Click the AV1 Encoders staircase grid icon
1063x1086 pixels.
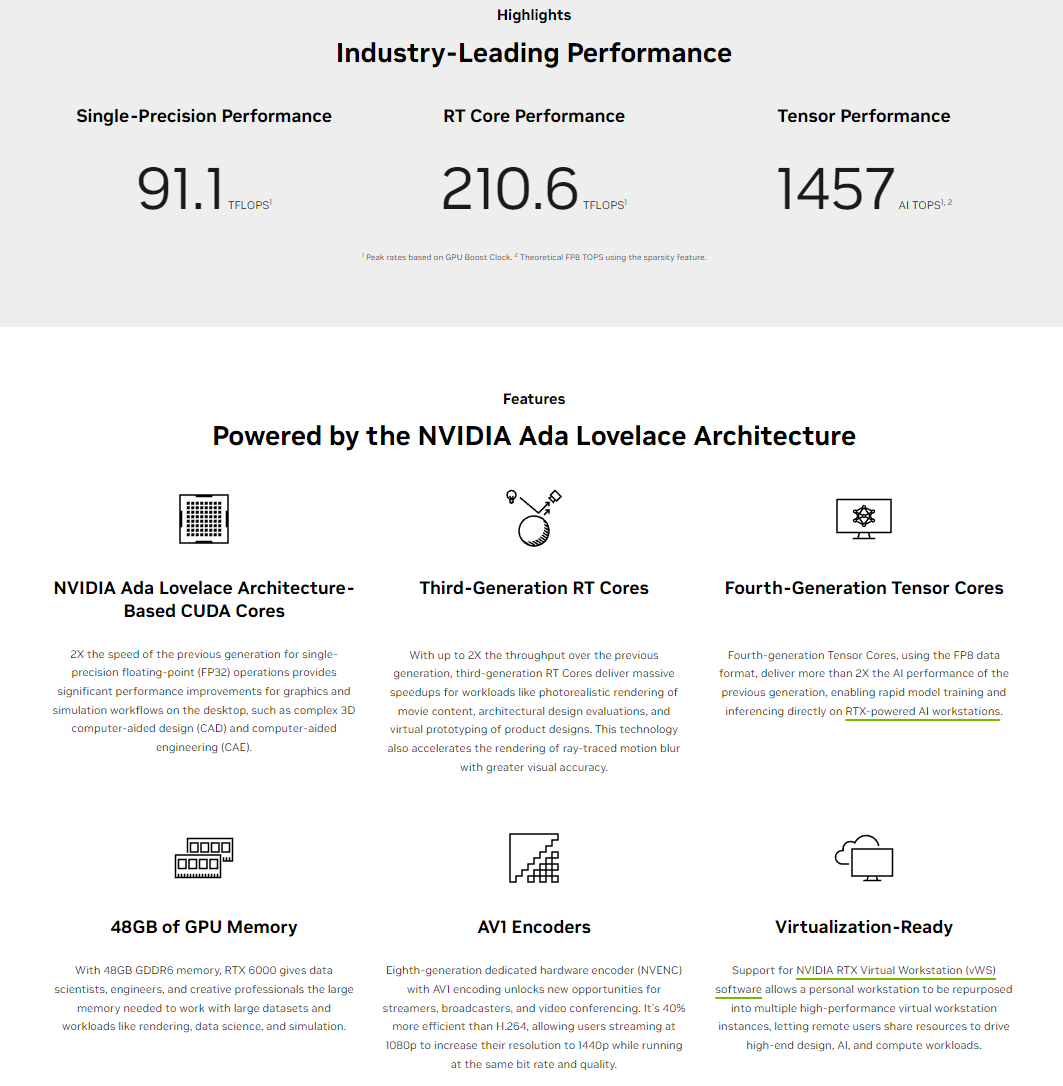click(x=534, y=858)
